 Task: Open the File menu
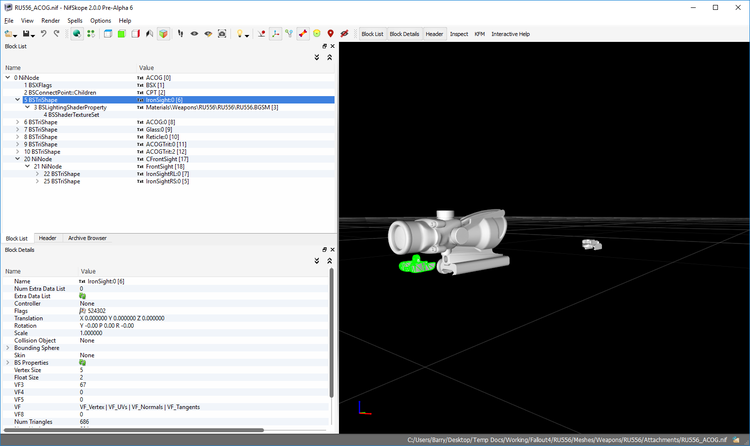click(9, 21)
